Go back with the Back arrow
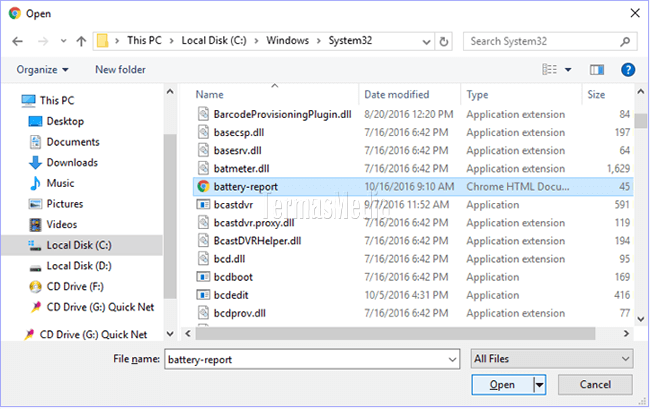650x409 pixels. [x=17, y=41]
